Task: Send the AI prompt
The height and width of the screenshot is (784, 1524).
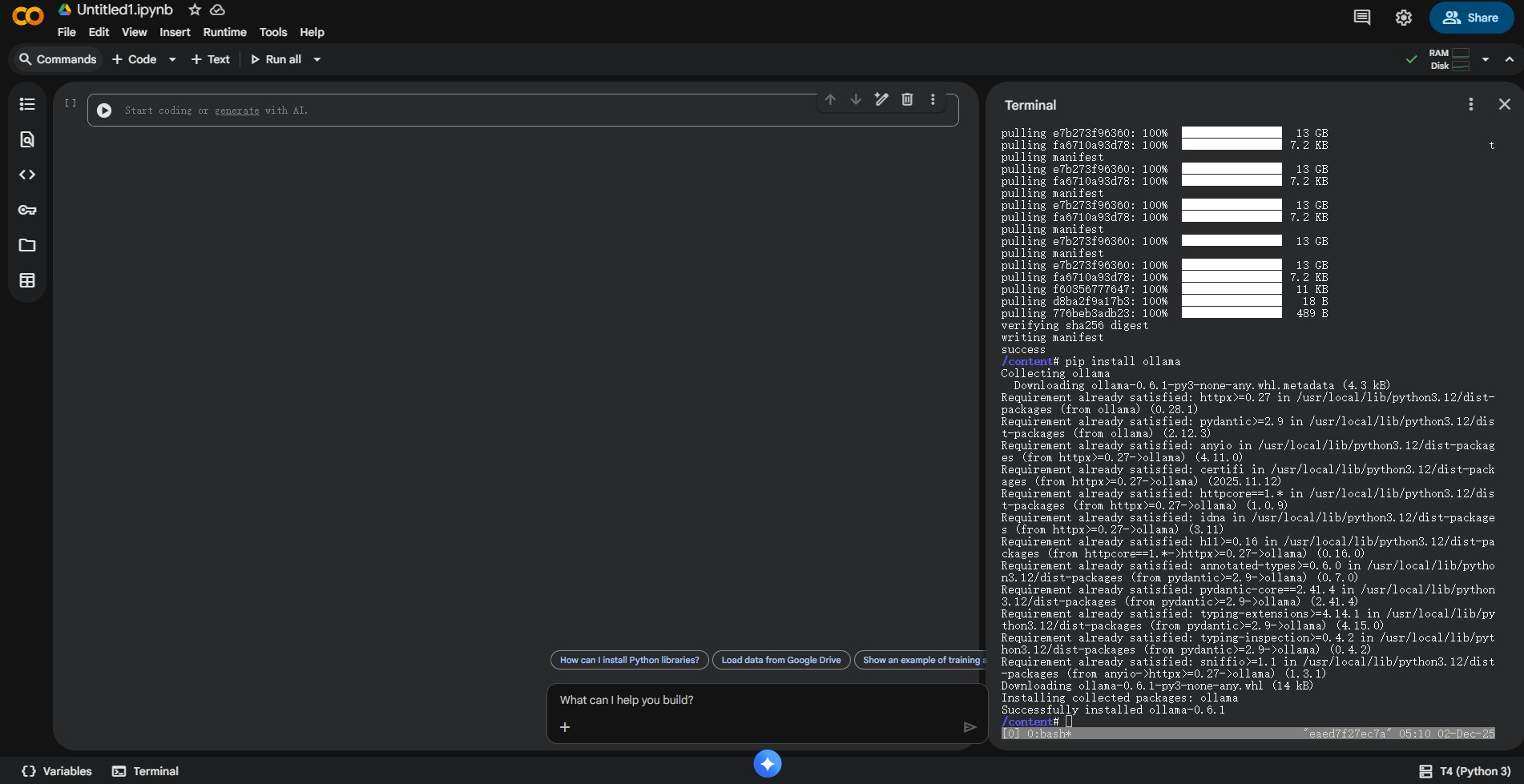Action: (970, 727)
